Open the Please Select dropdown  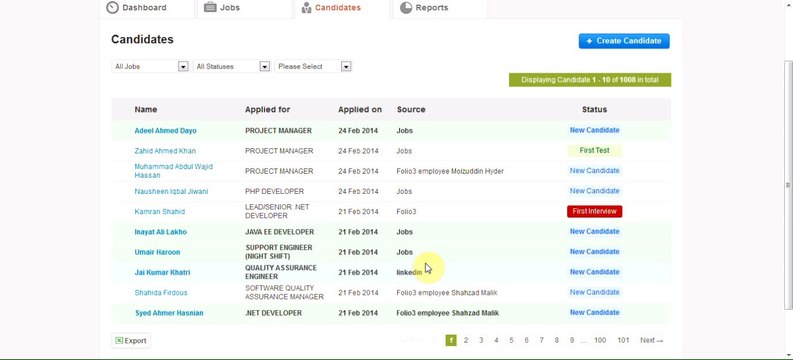313,66
